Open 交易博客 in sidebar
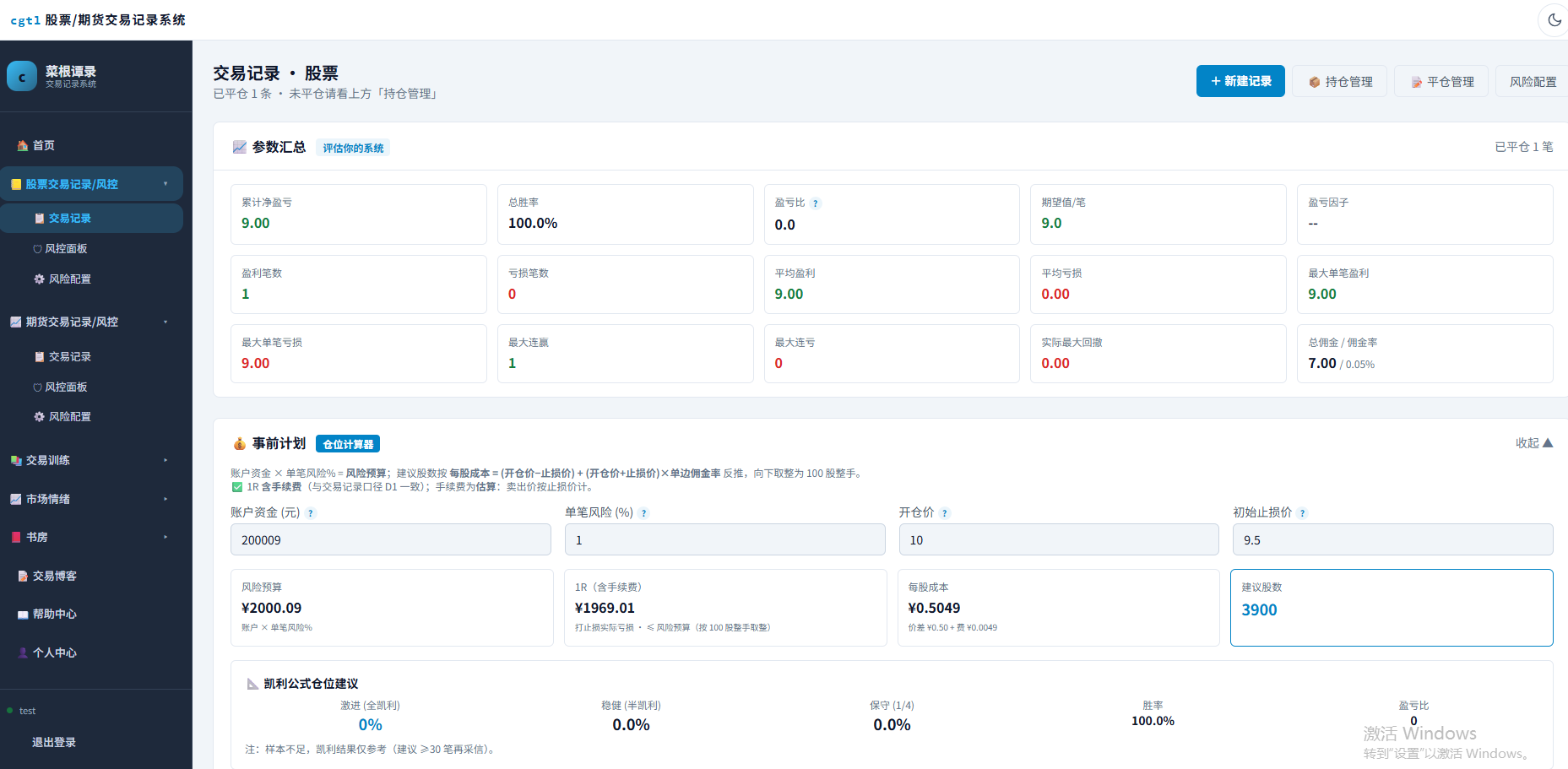The height and width of the screenshot is (769, 1568). click(x=91, y=576)
